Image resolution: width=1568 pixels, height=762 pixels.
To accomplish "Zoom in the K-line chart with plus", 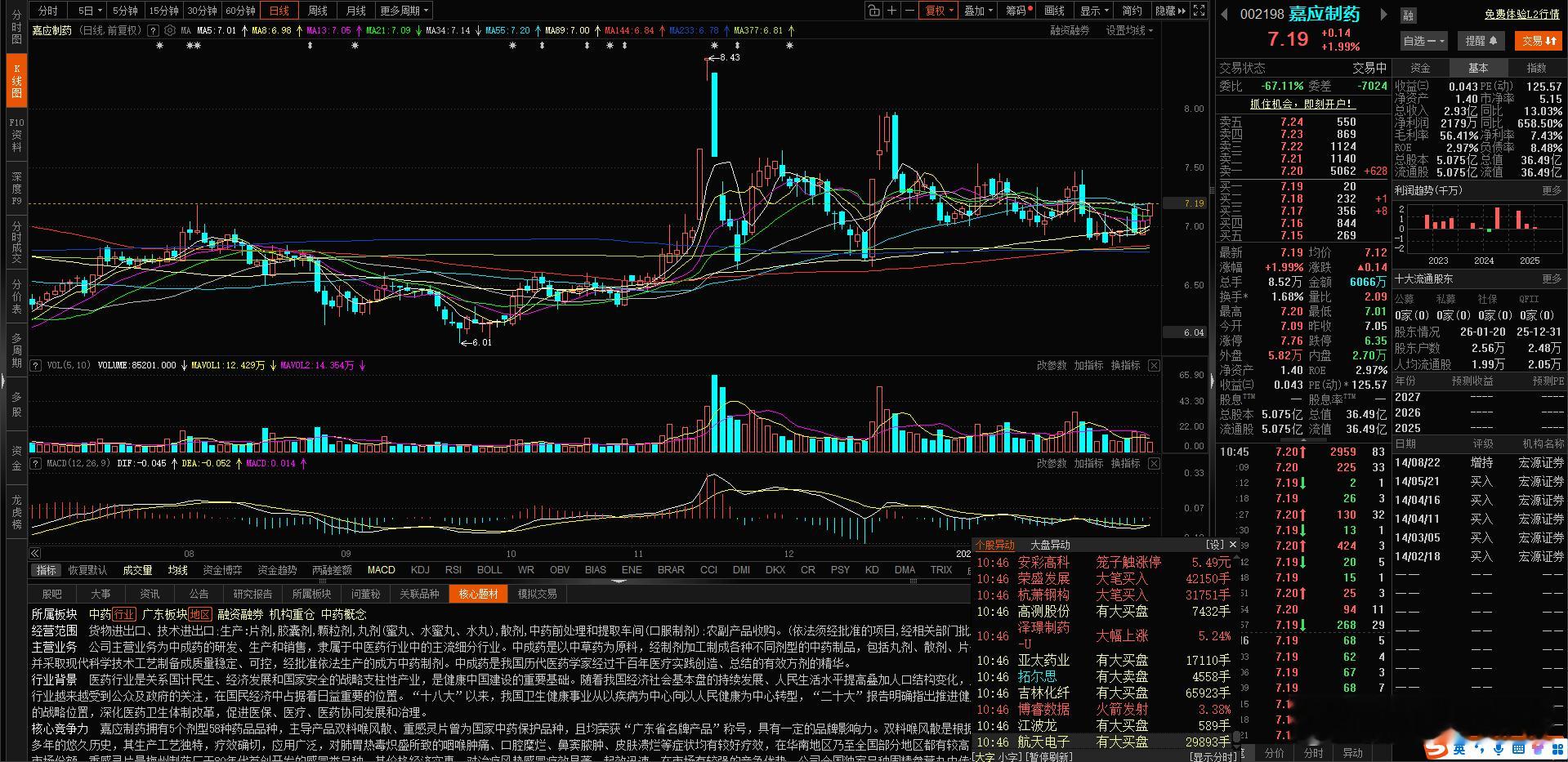I will coord(892,11).
